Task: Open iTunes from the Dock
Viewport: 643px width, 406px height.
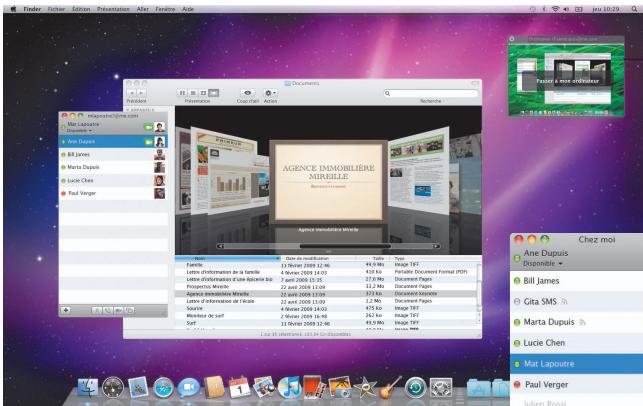Action: pyautogui.click(x=290, y=388)
